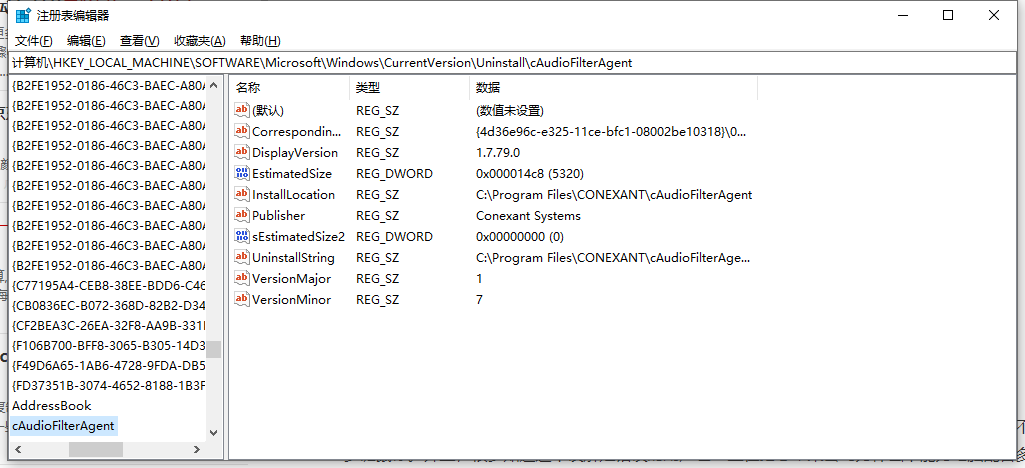Click the tree pane scroll down arrow
Image resolution: width=1025 pixels, height=468 pixels.
point(214,432)
